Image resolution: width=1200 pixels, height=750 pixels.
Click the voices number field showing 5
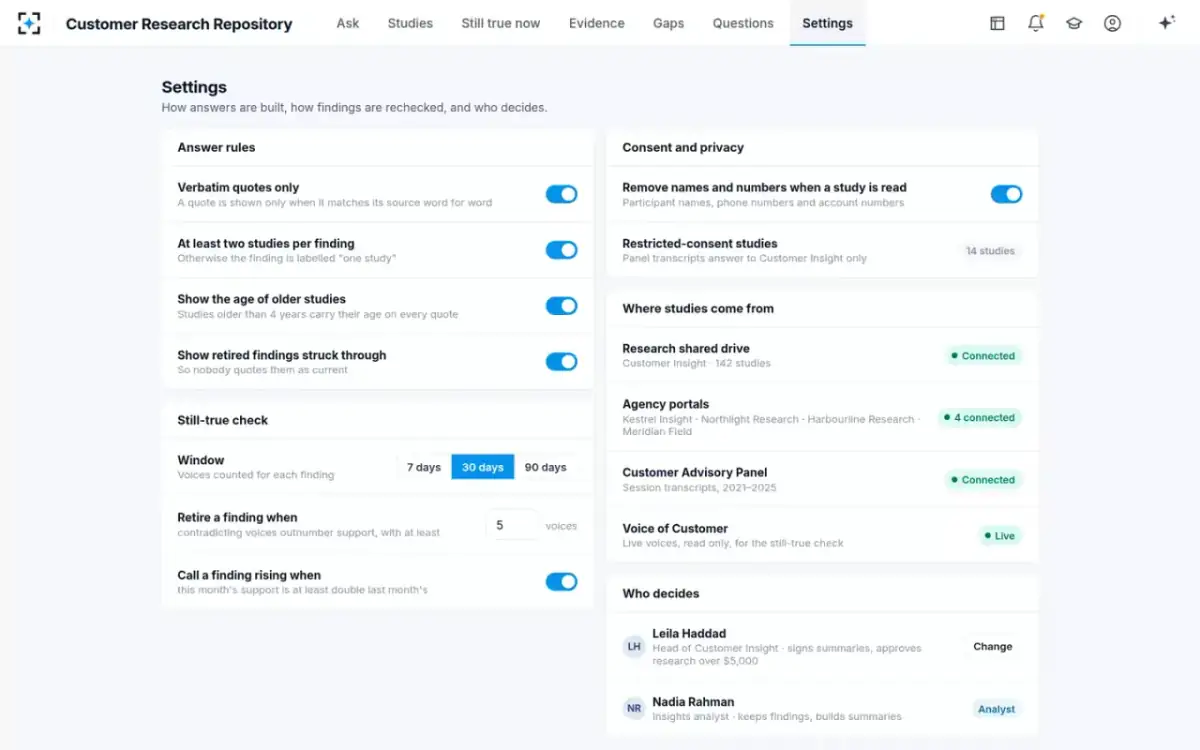(513, 525)
